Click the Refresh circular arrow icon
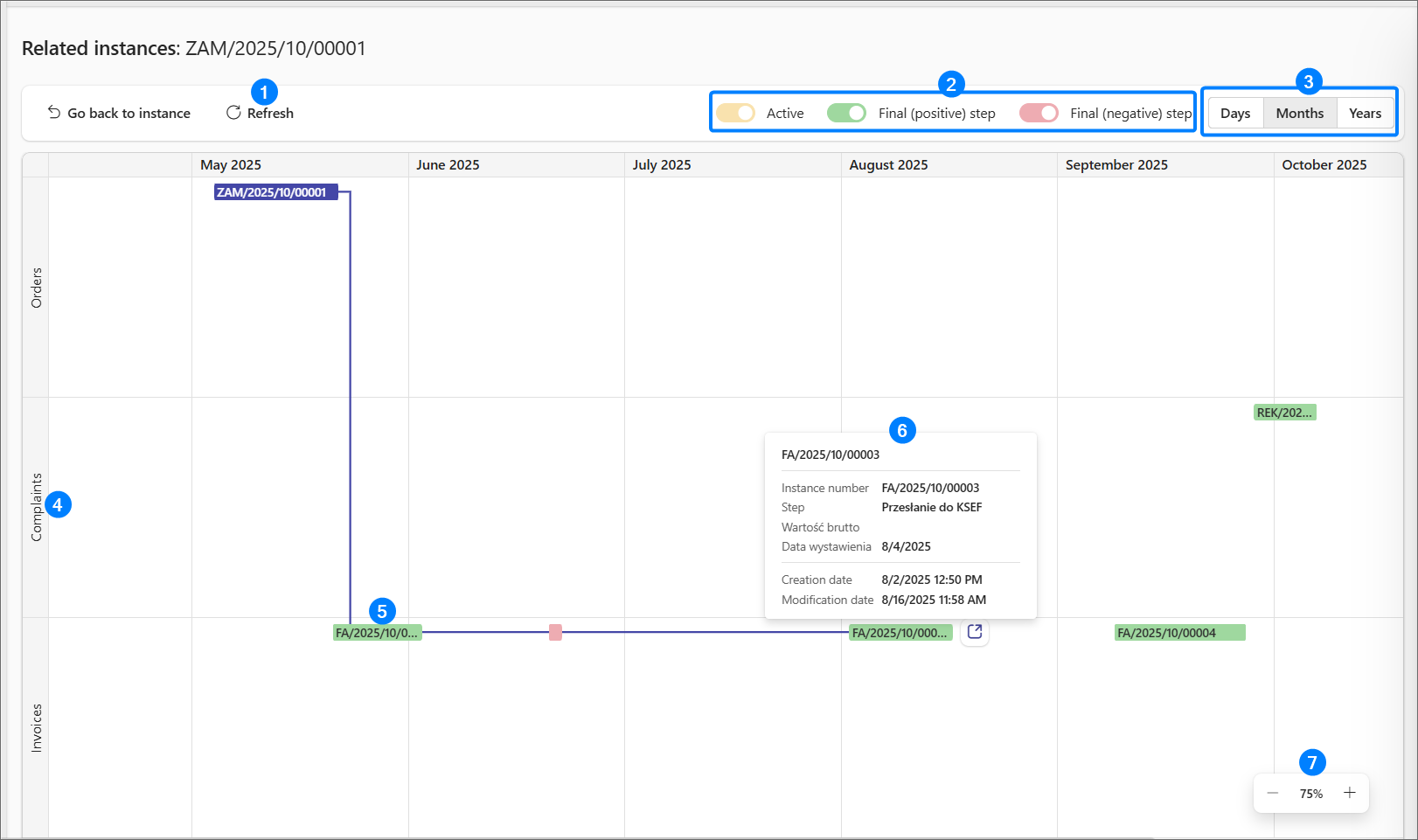The width and height of the screenshot is (1418, 840). (x=233, y=113)
